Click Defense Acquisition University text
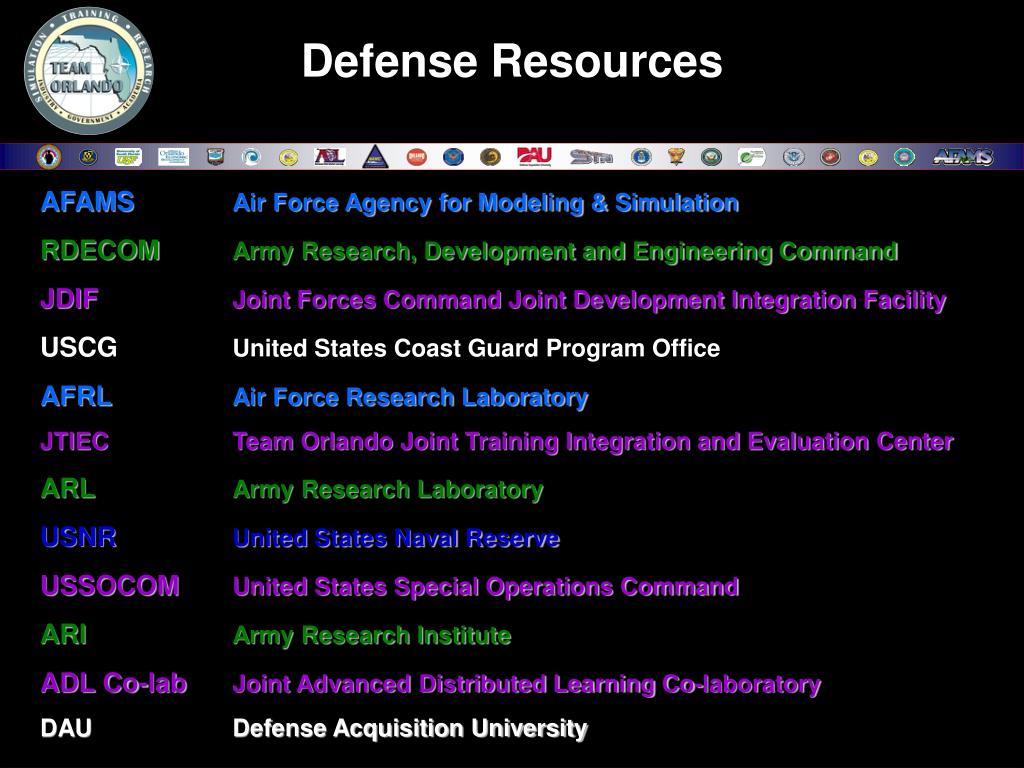 [x=410, y=729]
